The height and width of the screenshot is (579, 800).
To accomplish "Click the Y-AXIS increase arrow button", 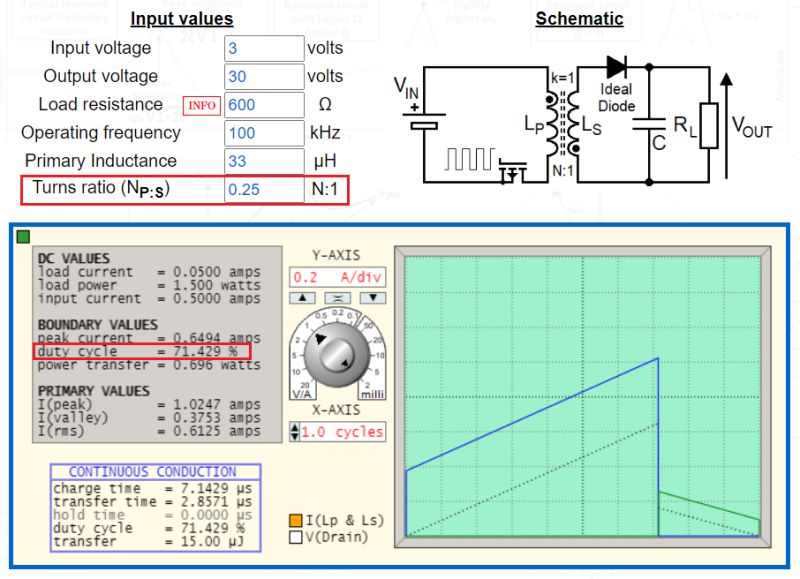I will (301, 297).
